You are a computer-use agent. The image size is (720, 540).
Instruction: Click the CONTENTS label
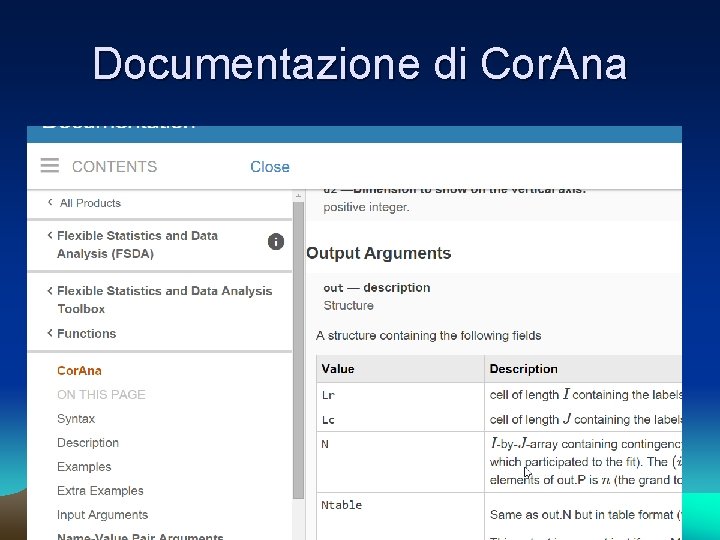click(x=114, y=167)
